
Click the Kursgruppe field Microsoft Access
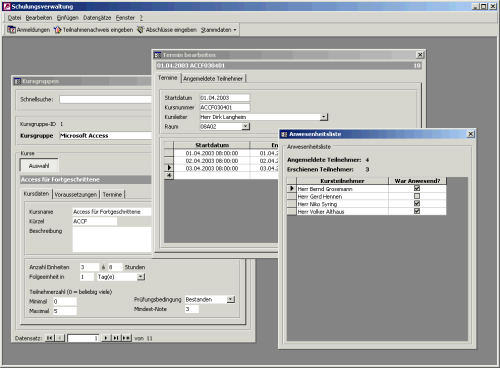click(x=105, y=136)
